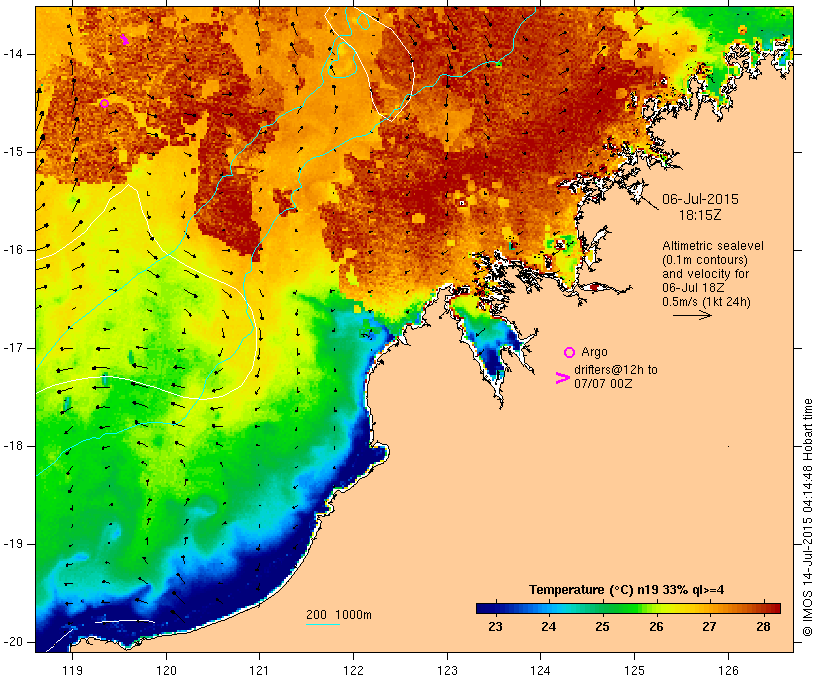Click the longitude label 124
Viewport: 820px width, 680px height.
tap(540, 670)
